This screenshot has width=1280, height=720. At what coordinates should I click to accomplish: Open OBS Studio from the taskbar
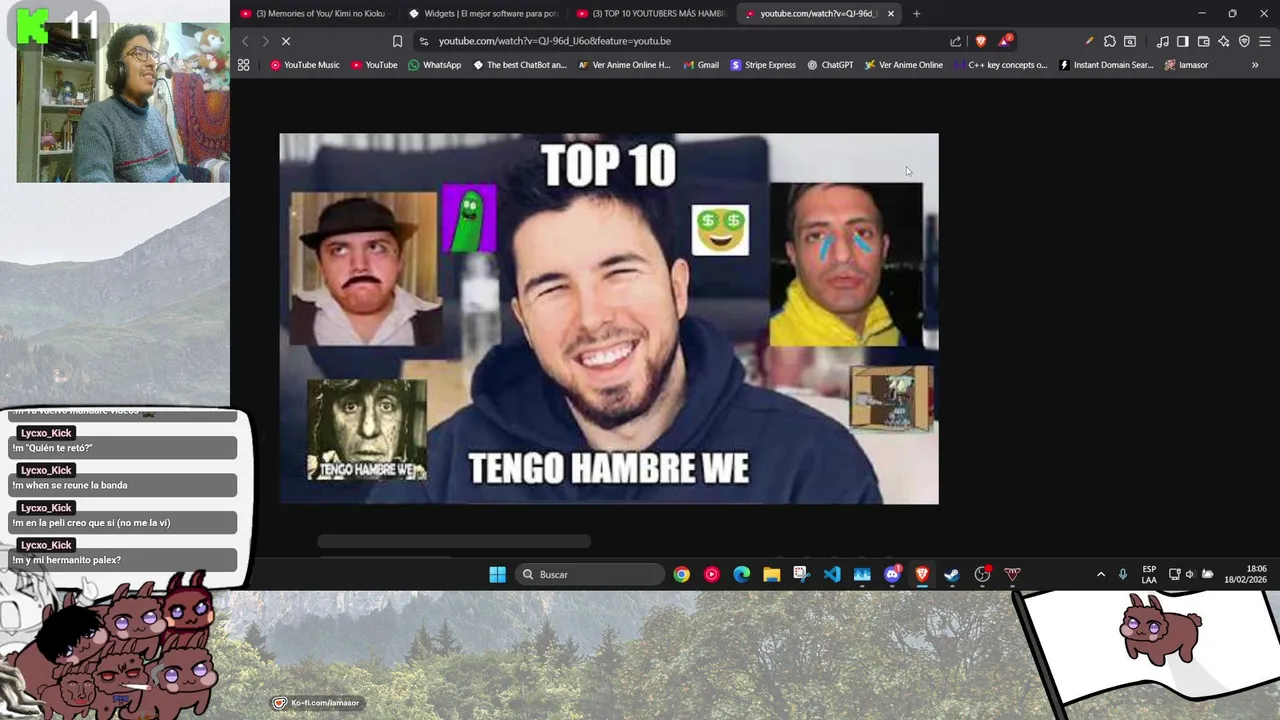(982, 574)
